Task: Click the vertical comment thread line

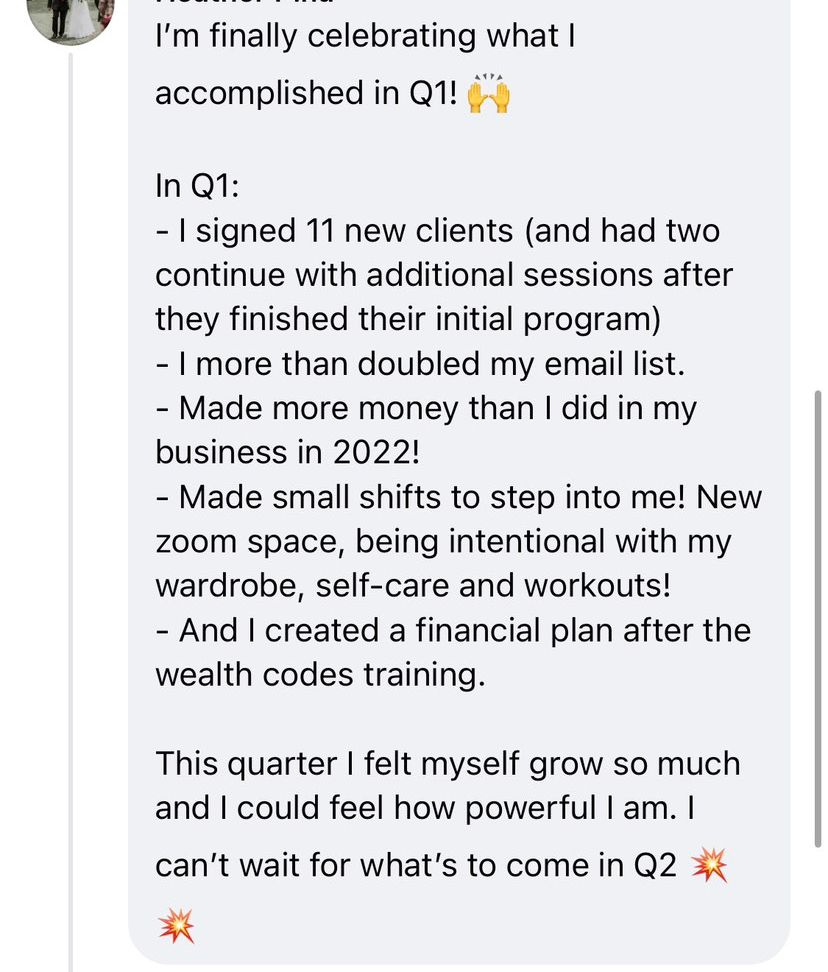Action: [x=71, y=512]
